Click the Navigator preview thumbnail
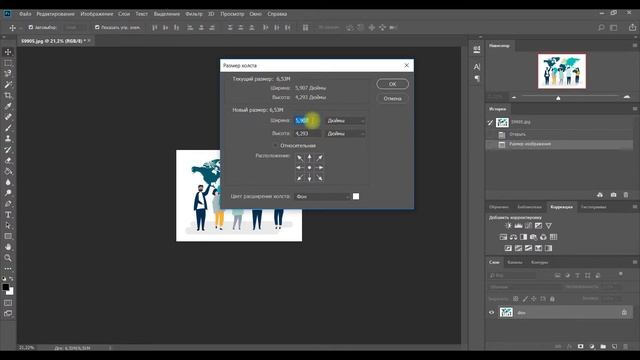 point(562,71)
